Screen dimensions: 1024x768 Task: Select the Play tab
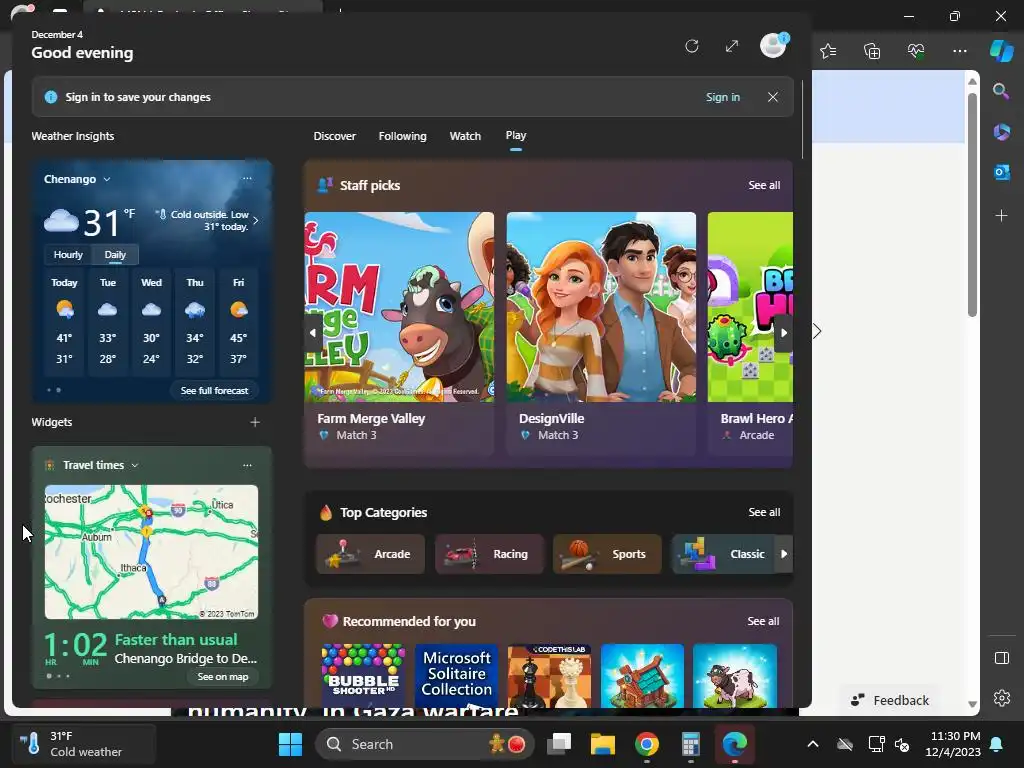click(515, 135)
